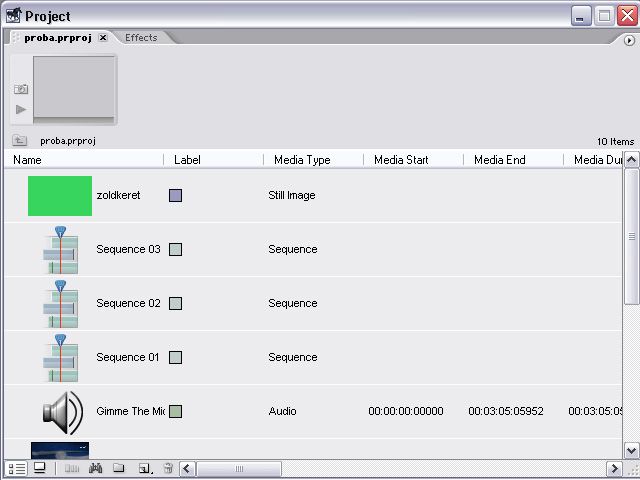The image size is (640, 480).
Task: Open the Project panel flyout menu
Action: point(629,39)
